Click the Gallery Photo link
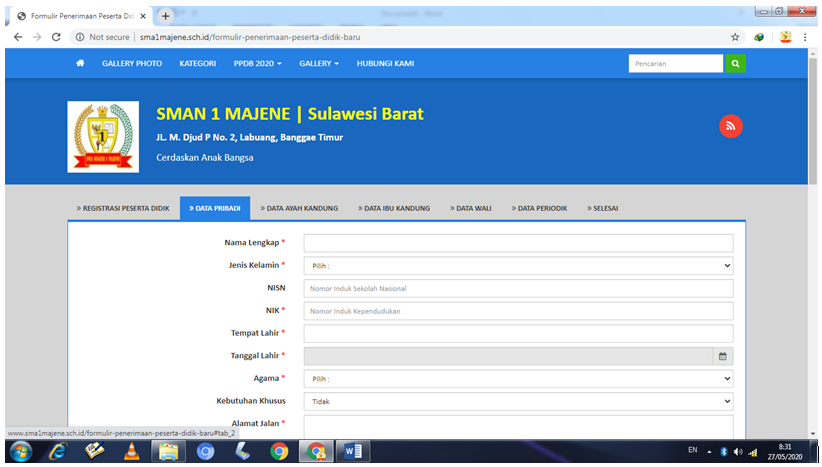Viewport: 822px width, 467px height. tap(132, 63)
